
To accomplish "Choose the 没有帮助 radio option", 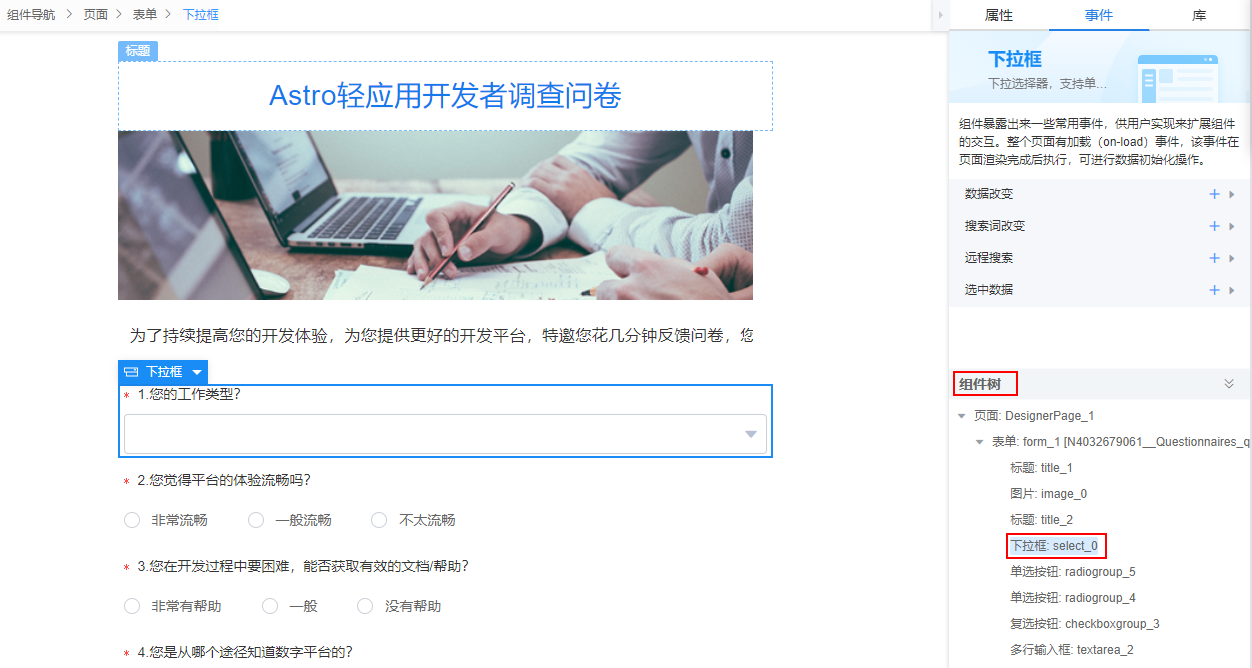I will click(365, 606).
